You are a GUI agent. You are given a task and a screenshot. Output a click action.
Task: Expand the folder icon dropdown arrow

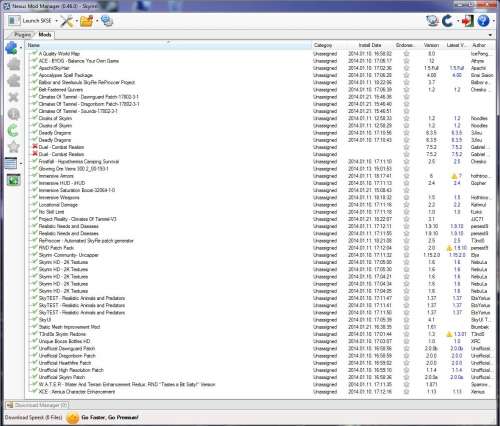[x=97, y=21]
